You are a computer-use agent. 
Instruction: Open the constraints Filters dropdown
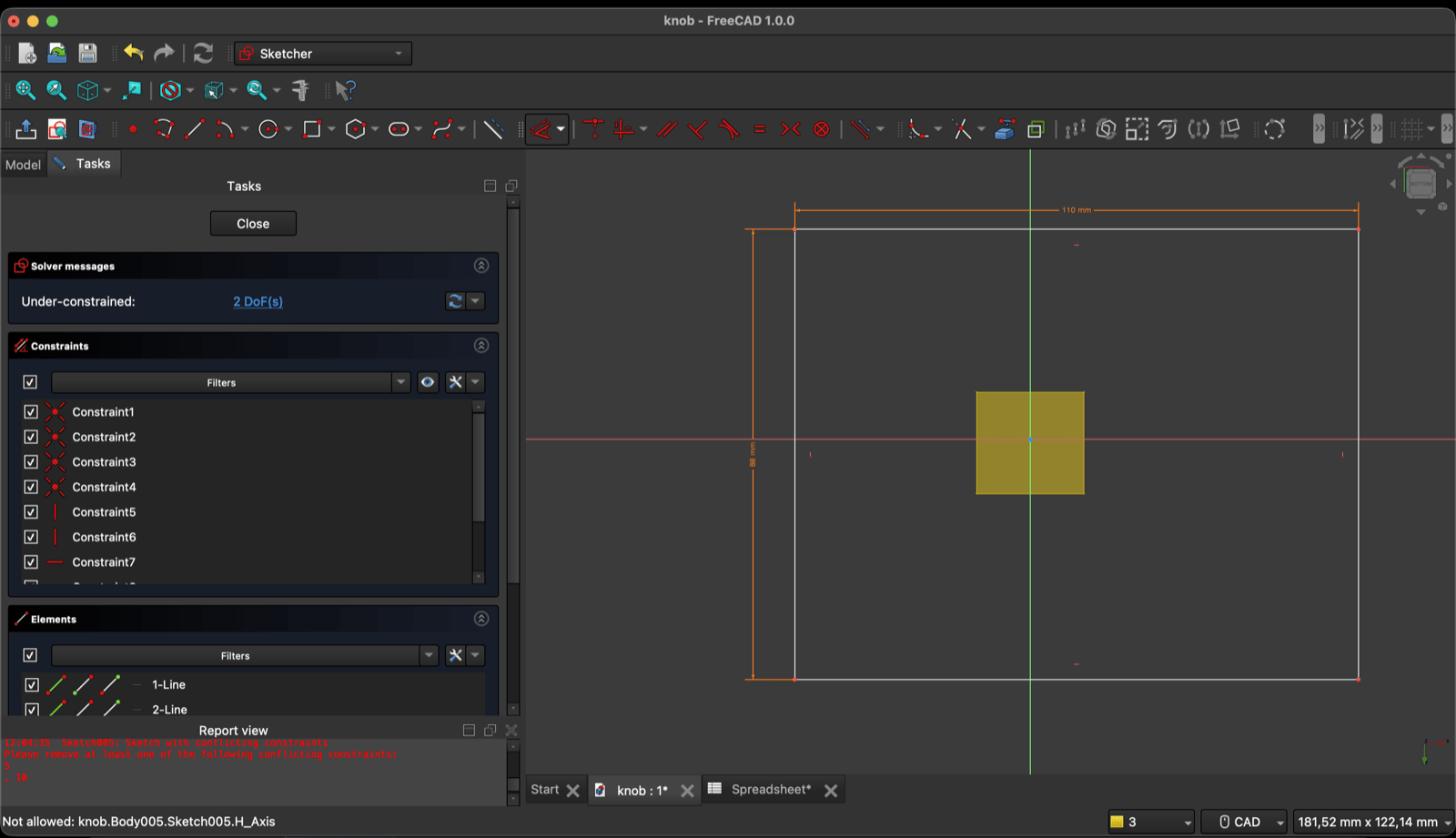[231, 382]
